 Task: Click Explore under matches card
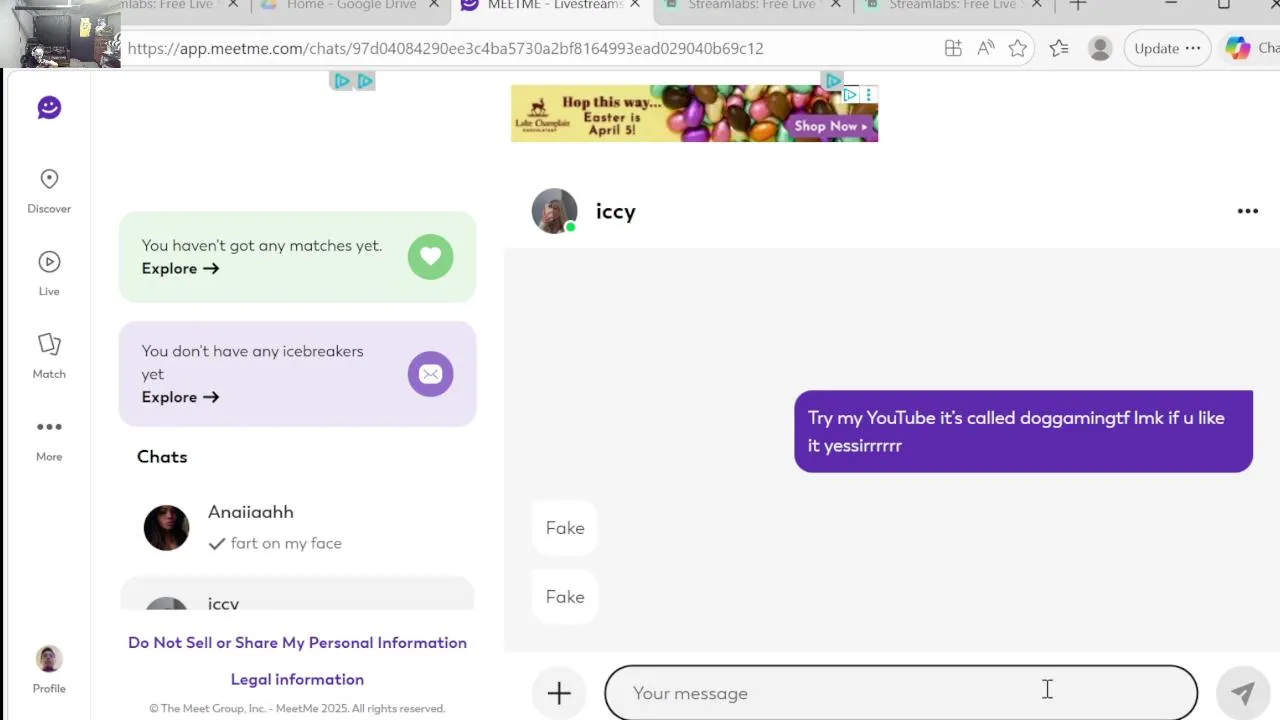[180, 268]
